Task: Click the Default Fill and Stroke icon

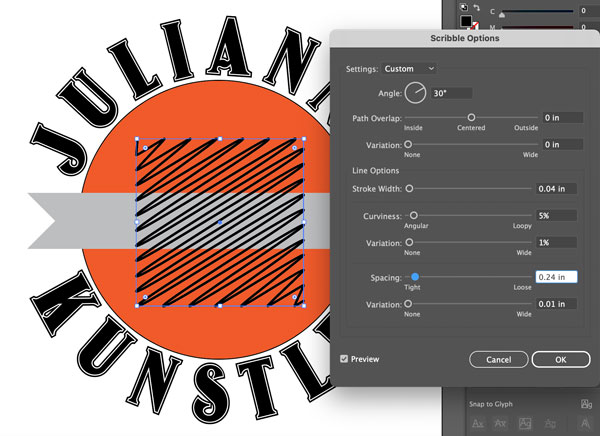Action: click(x=463, y=7)
